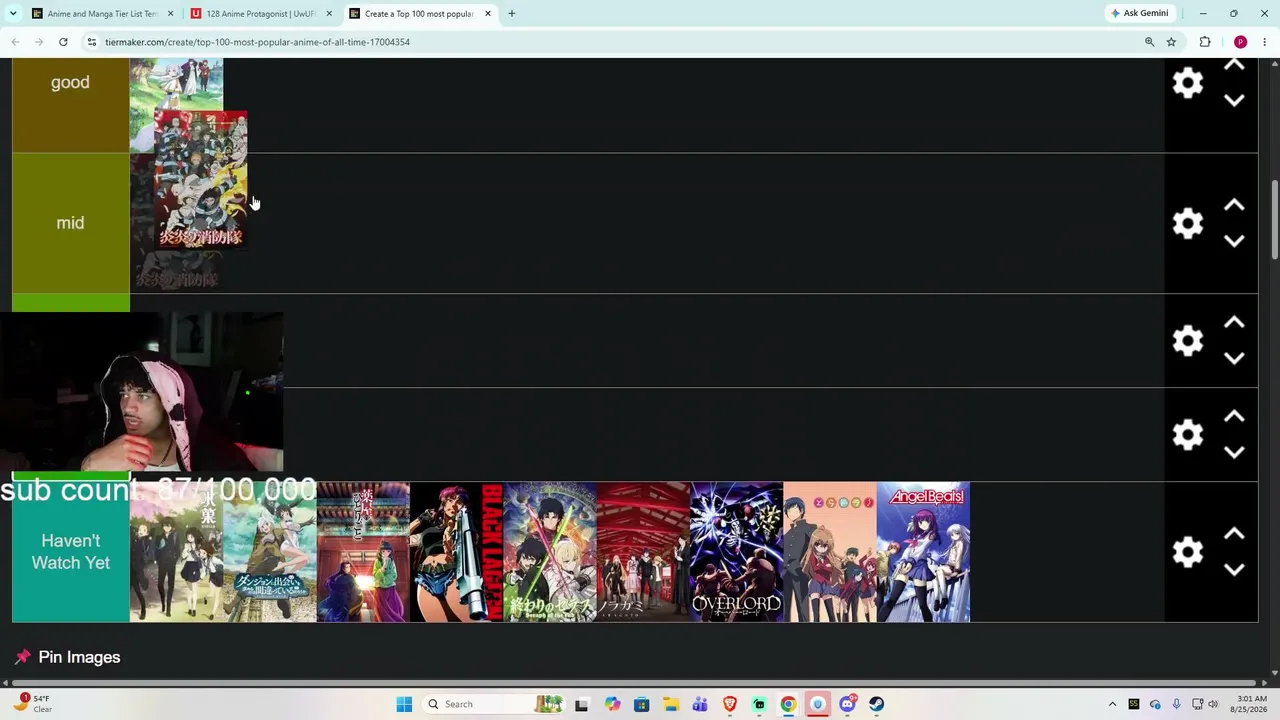Open Task View from the taskbar

coord(582,704)
